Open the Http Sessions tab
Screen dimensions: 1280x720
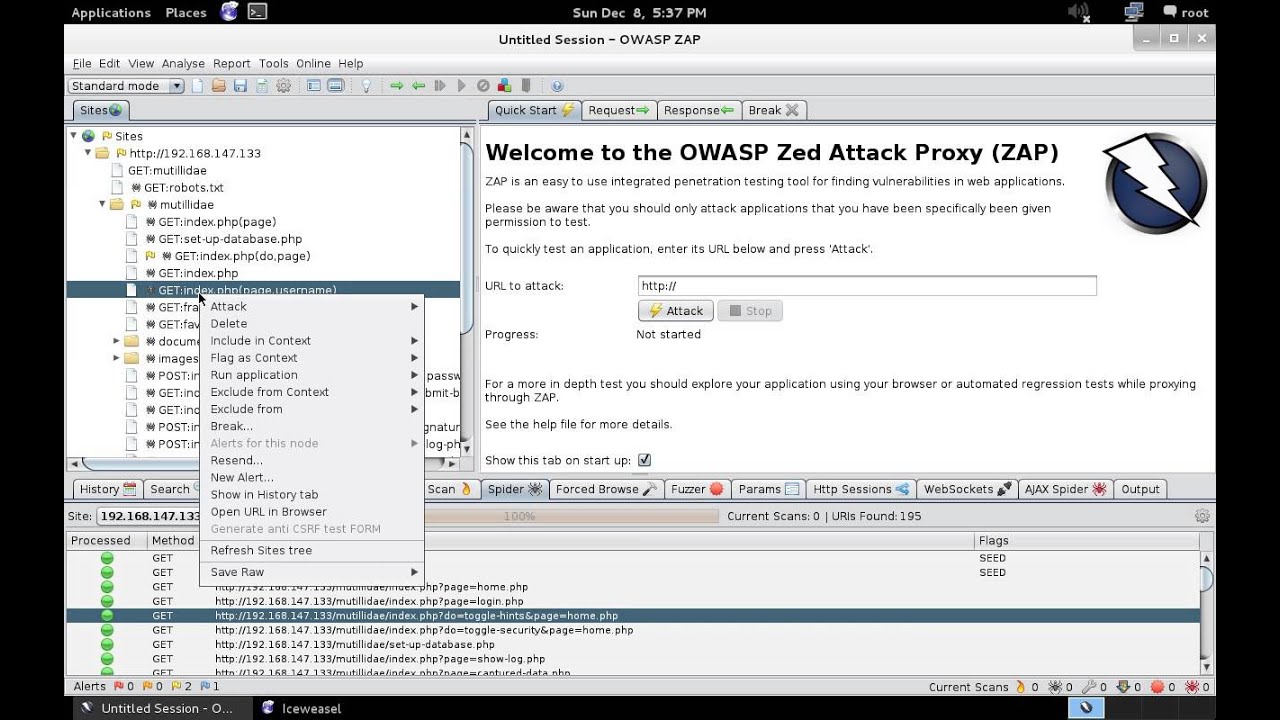861,489
